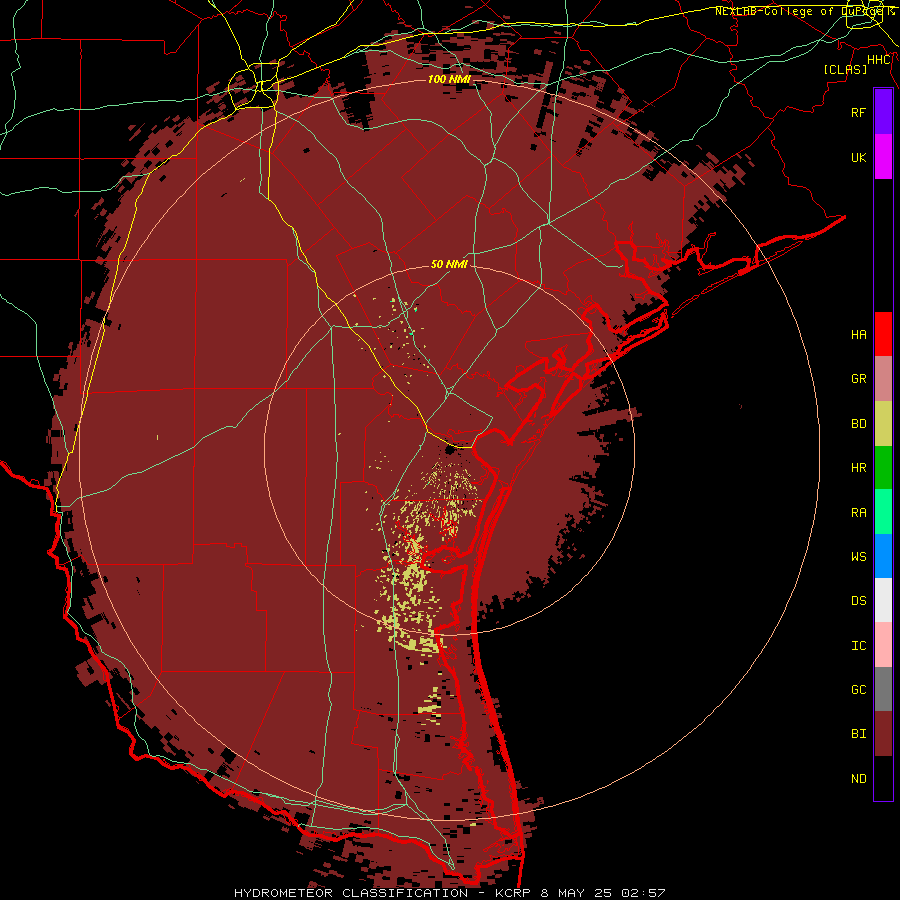Click the HR legend label
This screenshot has width=900, height=900.
pos(859,468)
